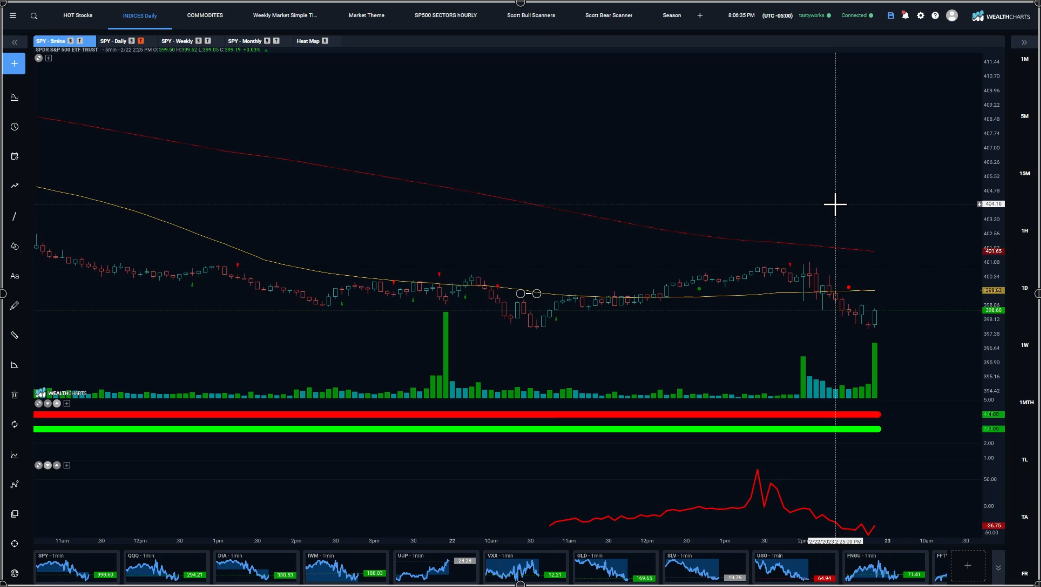This screenshot has width=1041, height=587.
Task: Click the WealthCharts logo in the header
Action: (1001, 15)
